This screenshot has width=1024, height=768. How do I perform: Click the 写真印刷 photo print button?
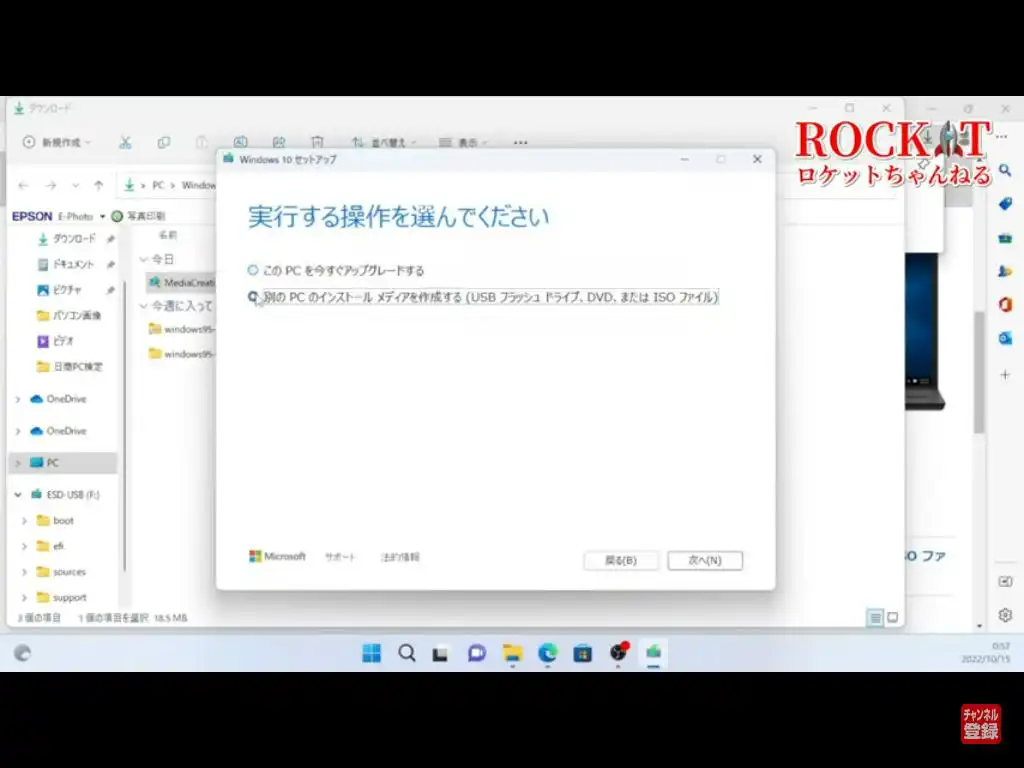coord(138,216)
